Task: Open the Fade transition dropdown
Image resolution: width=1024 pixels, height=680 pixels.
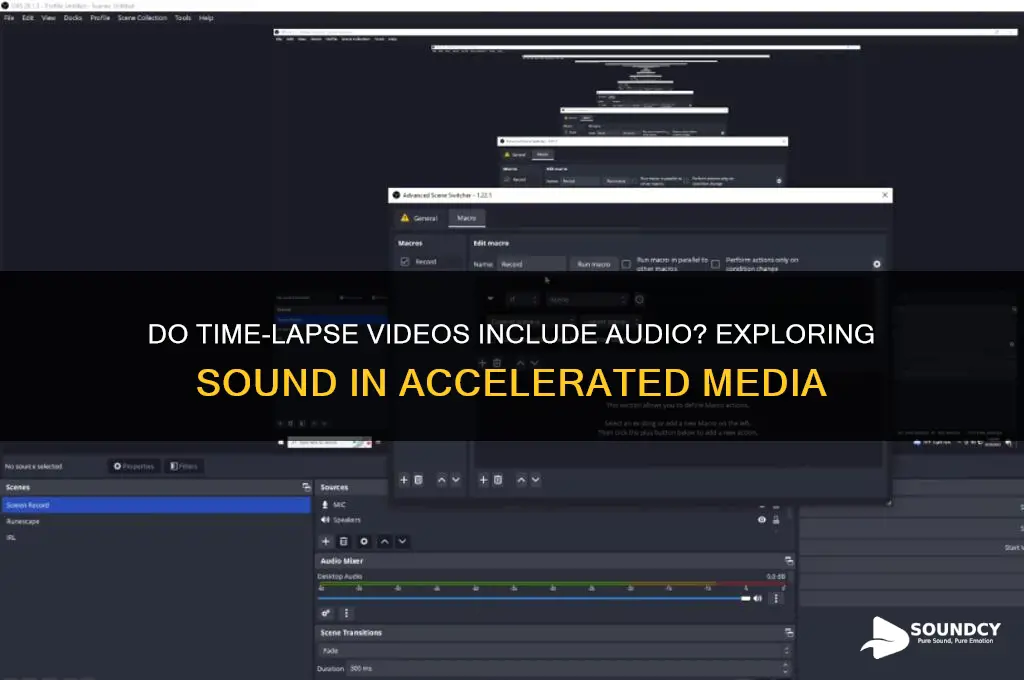Action: [x=554, y=651]
